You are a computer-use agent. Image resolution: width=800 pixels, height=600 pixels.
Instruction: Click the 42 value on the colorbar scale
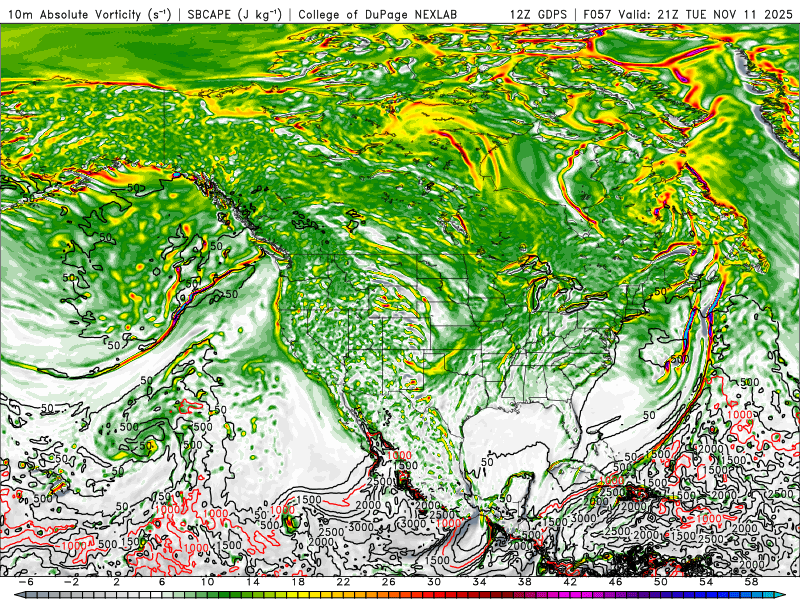click(570, 582)
